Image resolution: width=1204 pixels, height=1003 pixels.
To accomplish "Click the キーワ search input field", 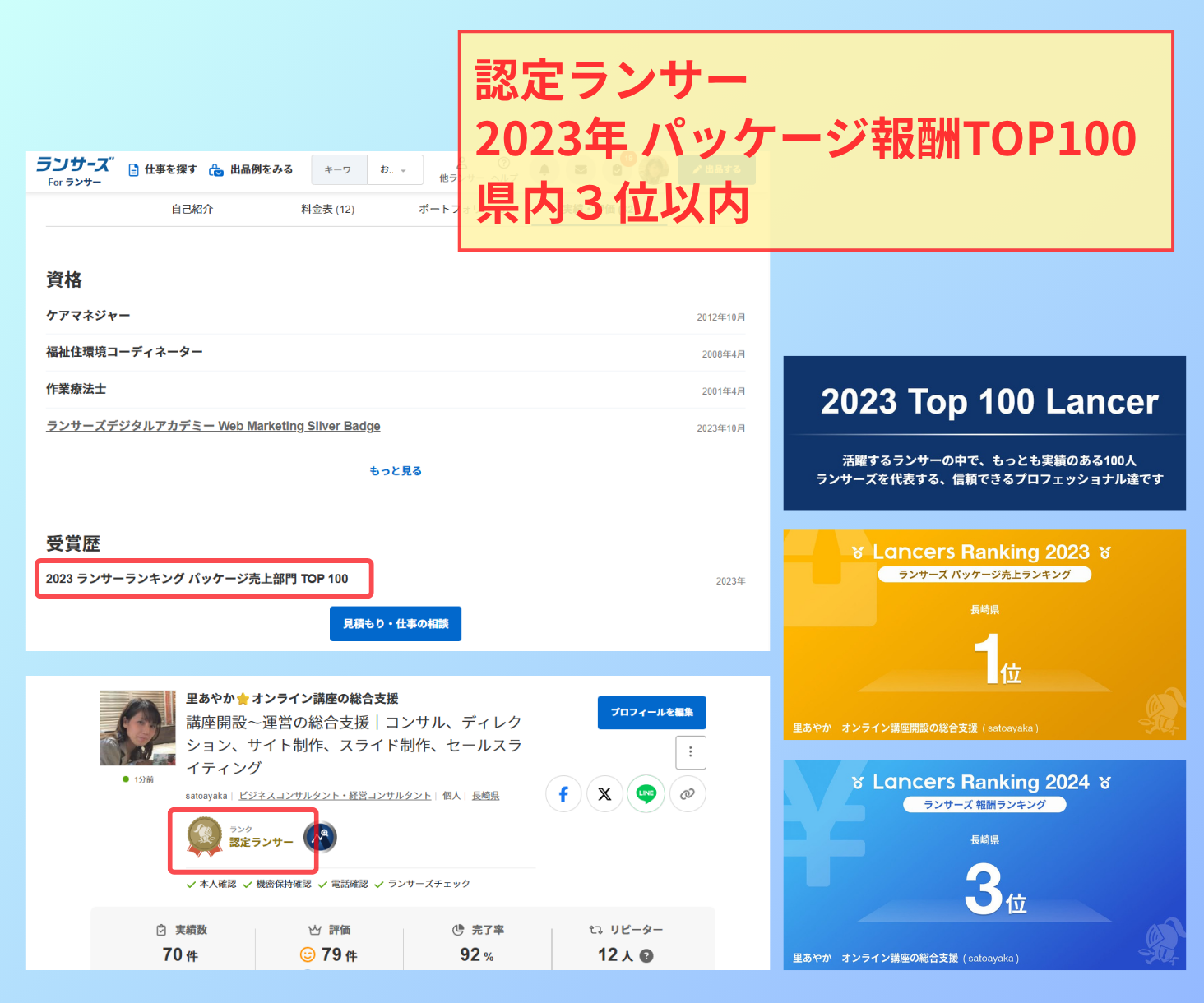I will coord(339,169).
